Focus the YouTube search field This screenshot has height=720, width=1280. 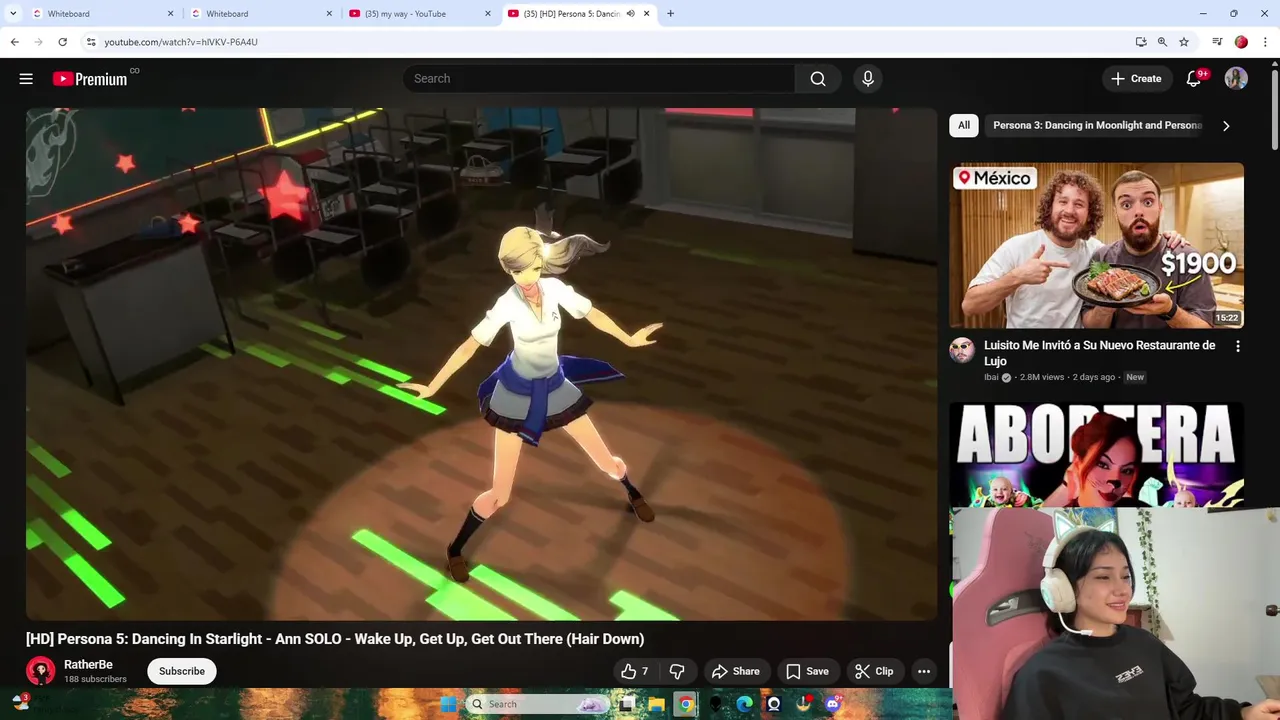[599, 79]
